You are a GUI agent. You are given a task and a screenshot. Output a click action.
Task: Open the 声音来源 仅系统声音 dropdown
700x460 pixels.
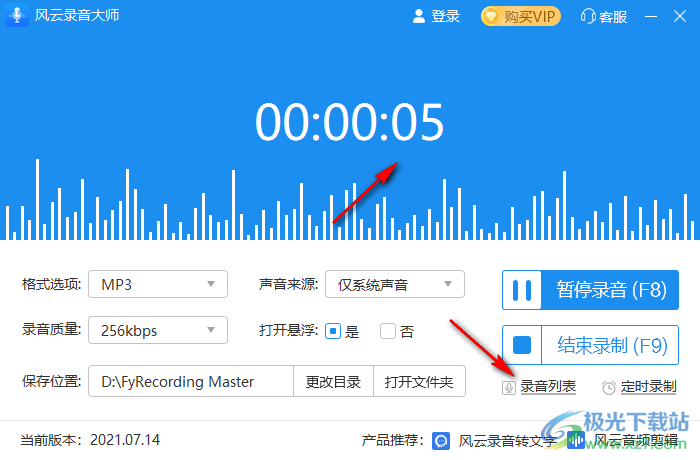(395, 284)
